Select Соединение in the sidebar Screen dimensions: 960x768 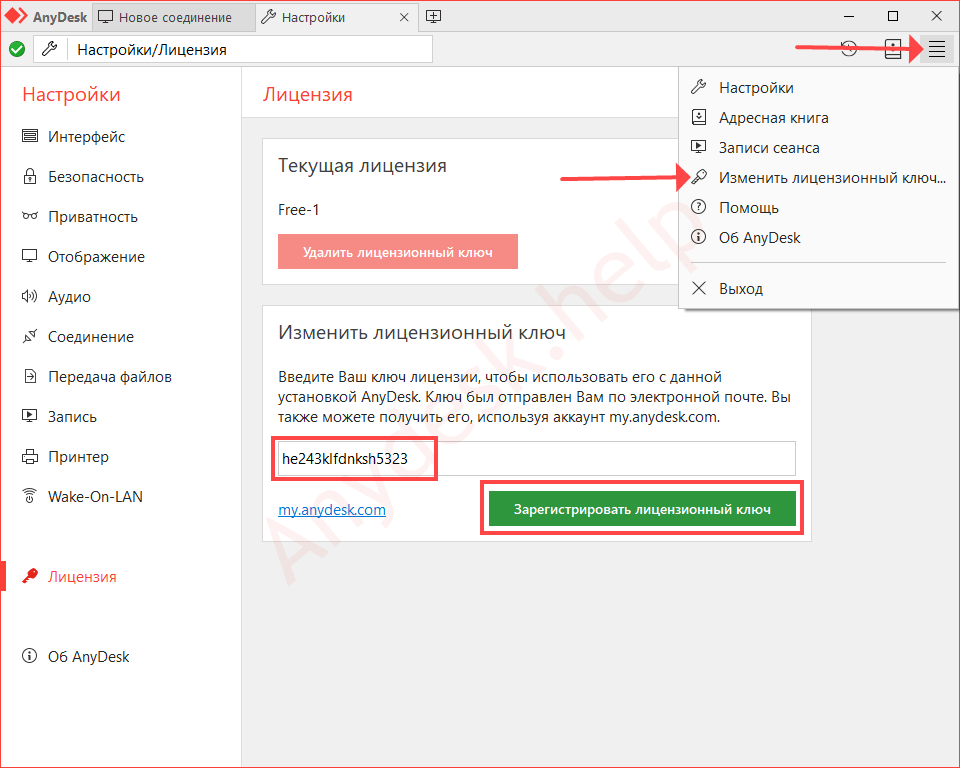coord(78,336)
